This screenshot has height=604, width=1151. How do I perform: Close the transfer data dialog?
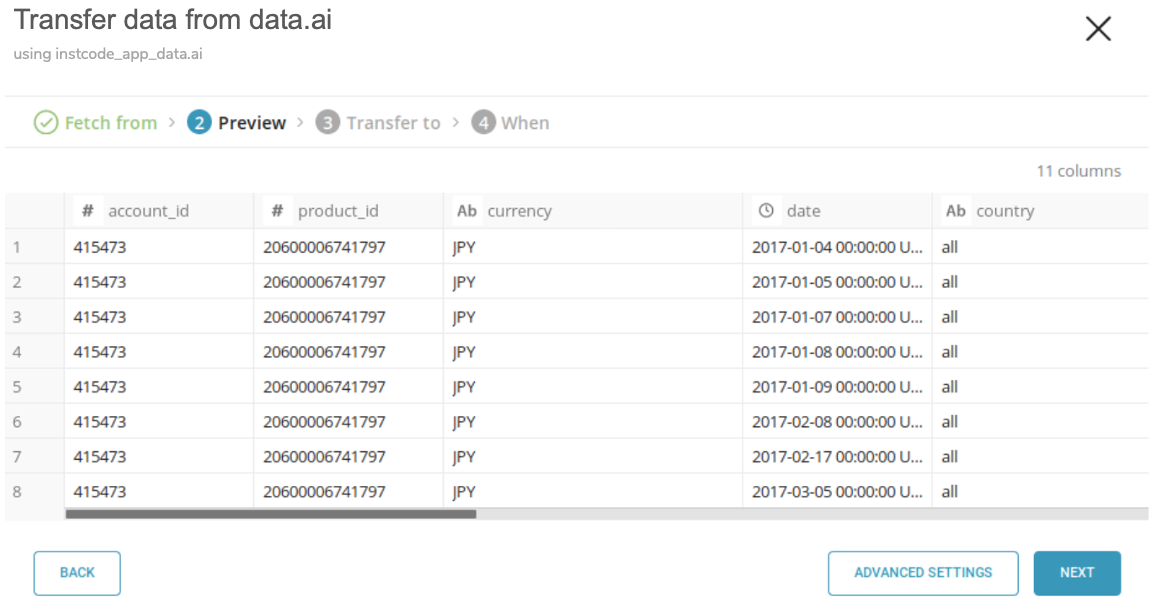1098,29
